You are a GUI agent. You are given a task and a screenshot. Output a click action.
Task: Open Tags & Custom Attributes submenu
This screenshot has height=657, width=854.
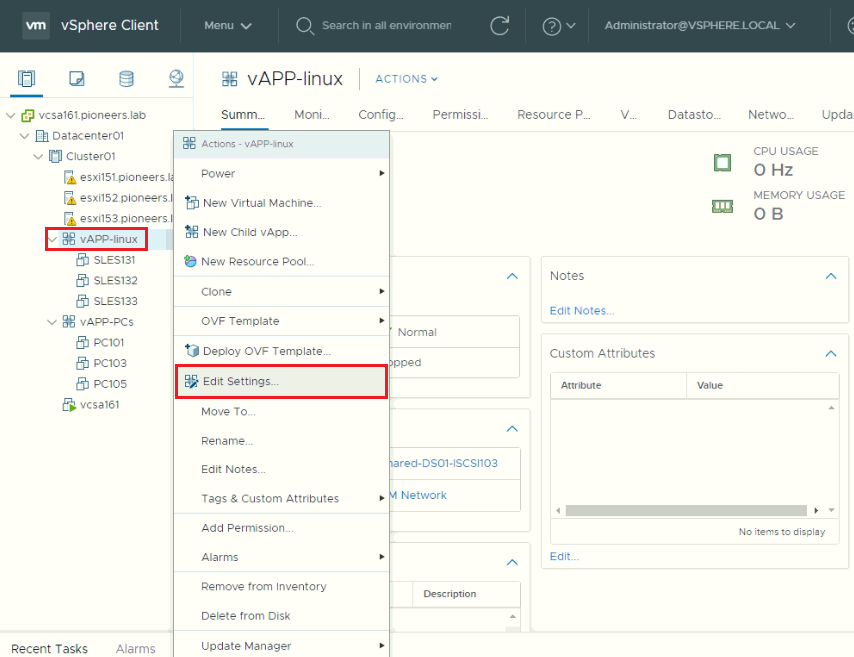[282, 498]
